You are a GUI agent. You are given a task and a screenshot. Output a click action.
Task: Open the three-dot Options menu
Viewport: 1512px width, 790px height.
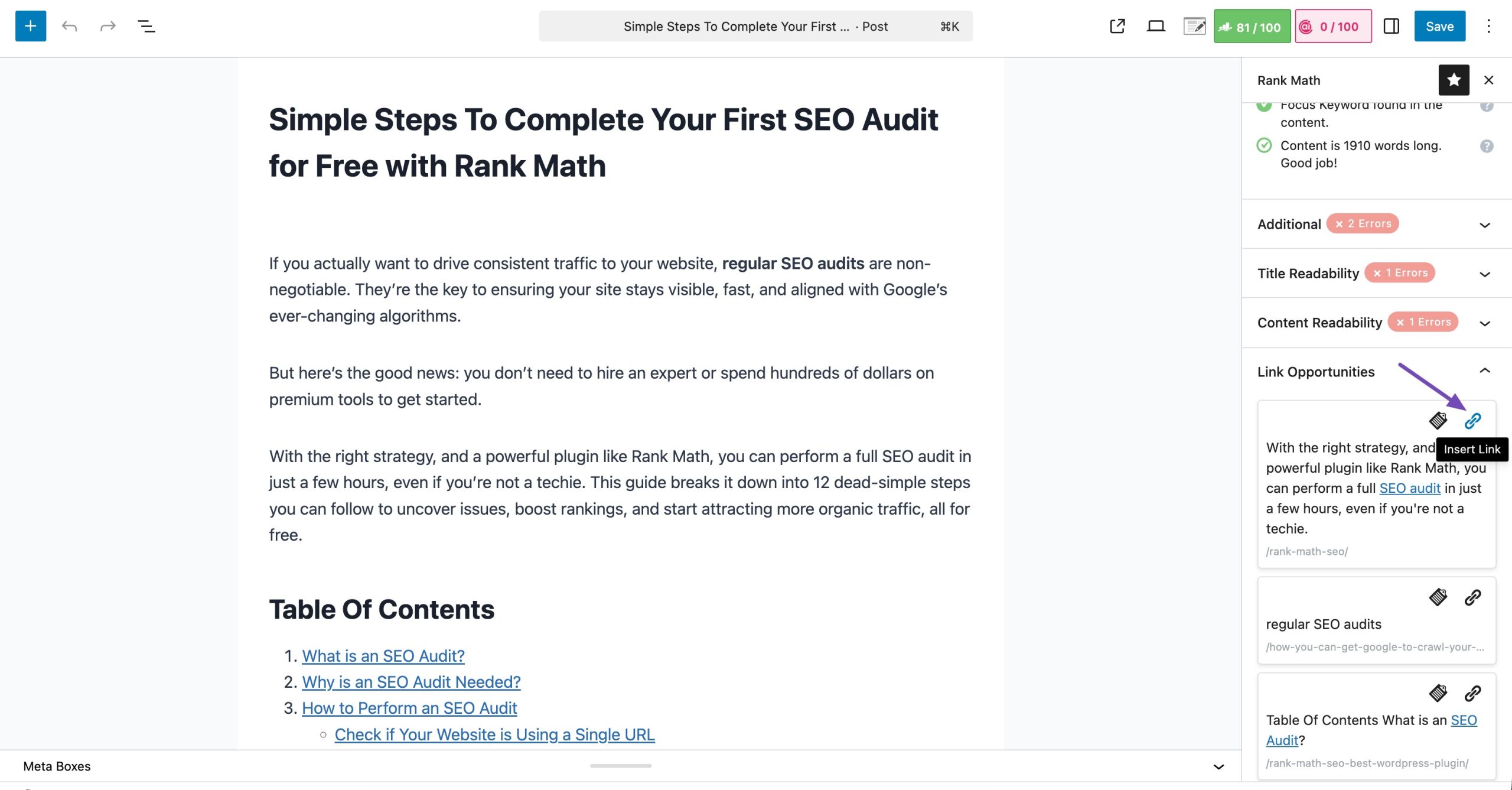click(x=1488, y=26)
